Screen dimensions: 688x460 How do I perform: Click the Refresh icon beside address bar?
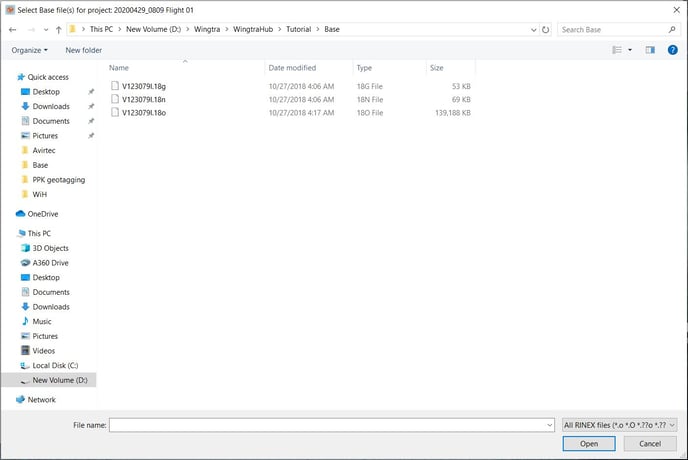546,30
